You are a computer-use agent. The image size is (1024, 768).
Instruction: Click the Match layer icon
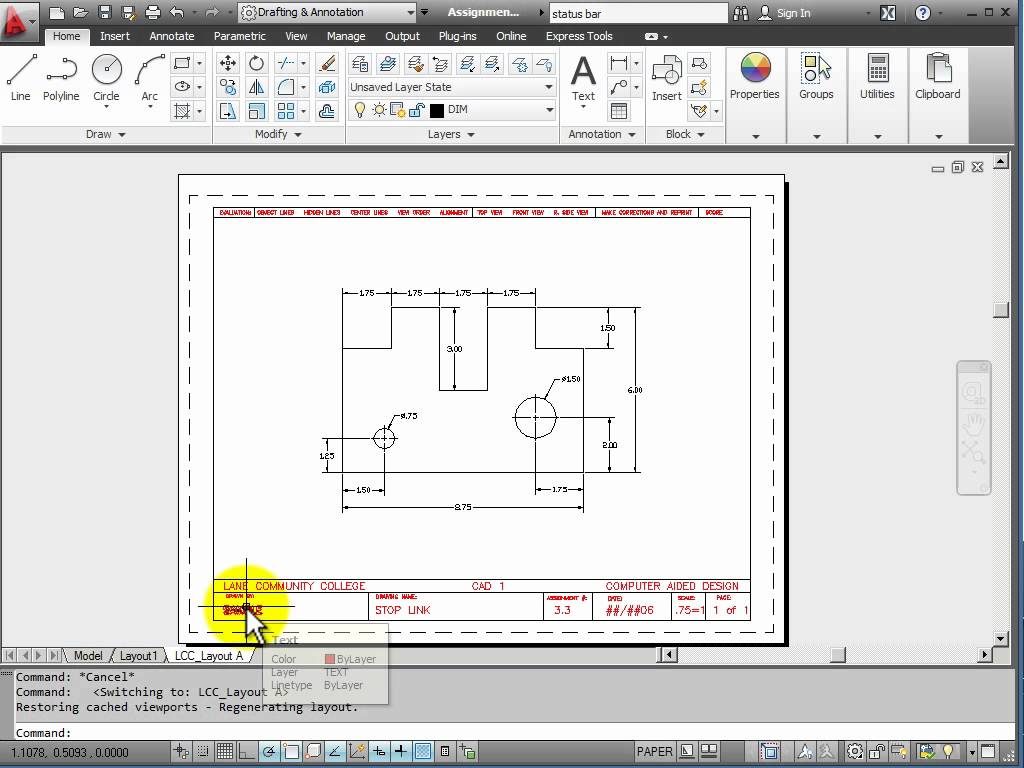pyautogui.click(x=414, y=63)
